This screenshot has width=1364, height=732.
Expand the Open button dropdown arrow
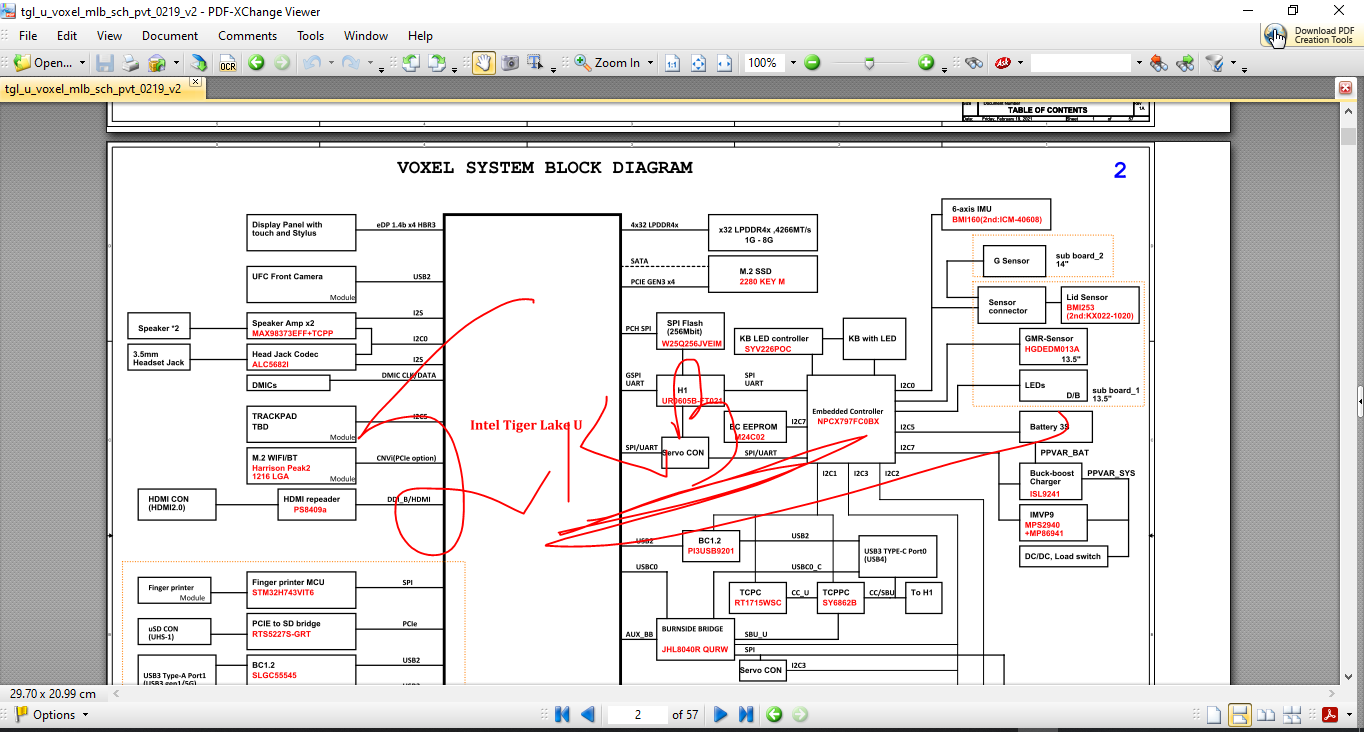point(82,62)
